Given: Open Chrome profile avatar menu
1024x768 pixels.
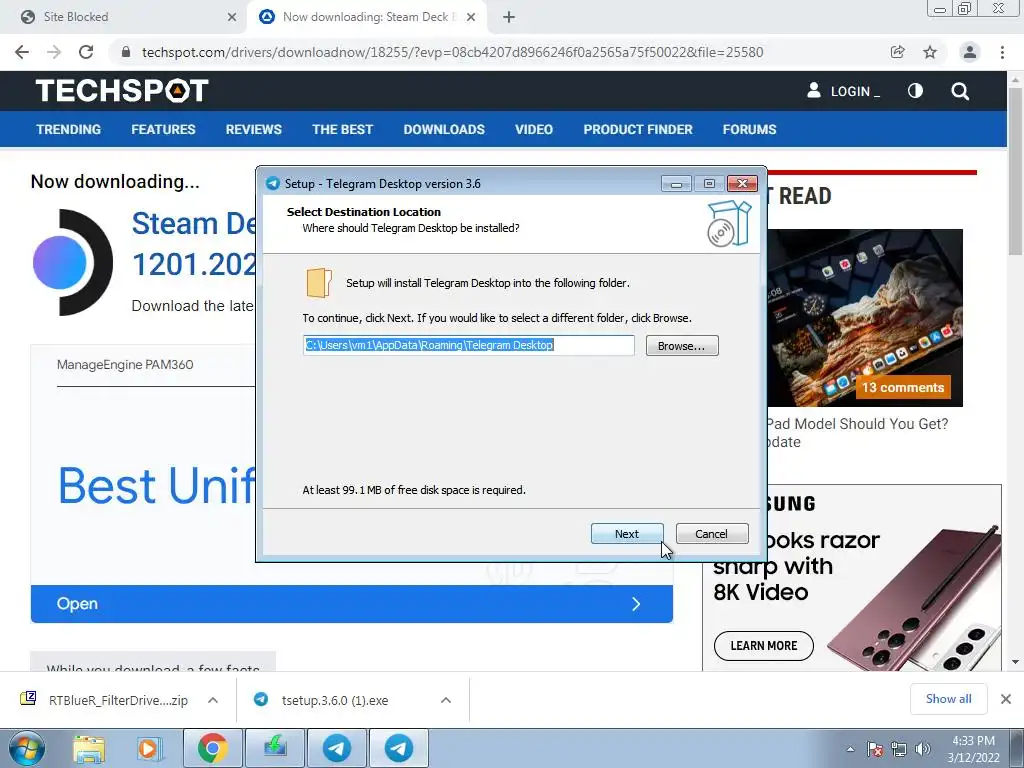Looking at the screenshot, I should point(970,52).
